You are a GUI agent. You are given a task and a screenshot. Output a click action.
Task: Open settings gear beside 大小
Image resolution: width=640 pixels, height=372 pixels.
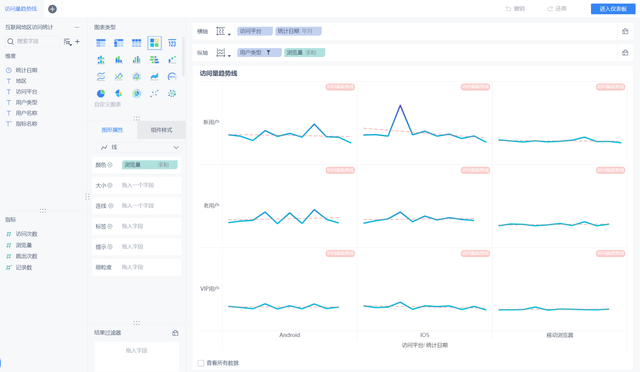[110, 185]
